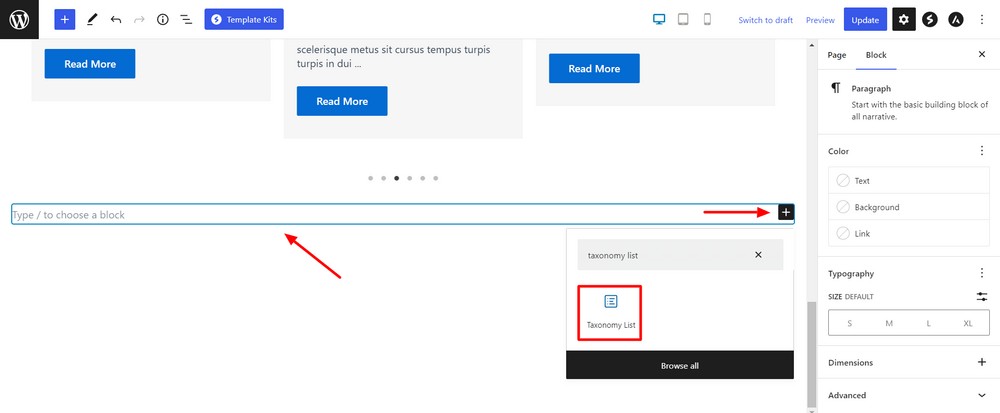Select the pencil Tools icon

92,19
